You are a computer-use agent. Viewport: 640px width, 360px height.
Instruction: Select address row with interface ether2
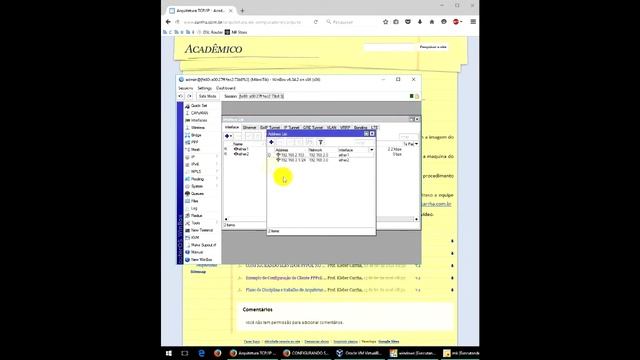[x=320, y=160]
